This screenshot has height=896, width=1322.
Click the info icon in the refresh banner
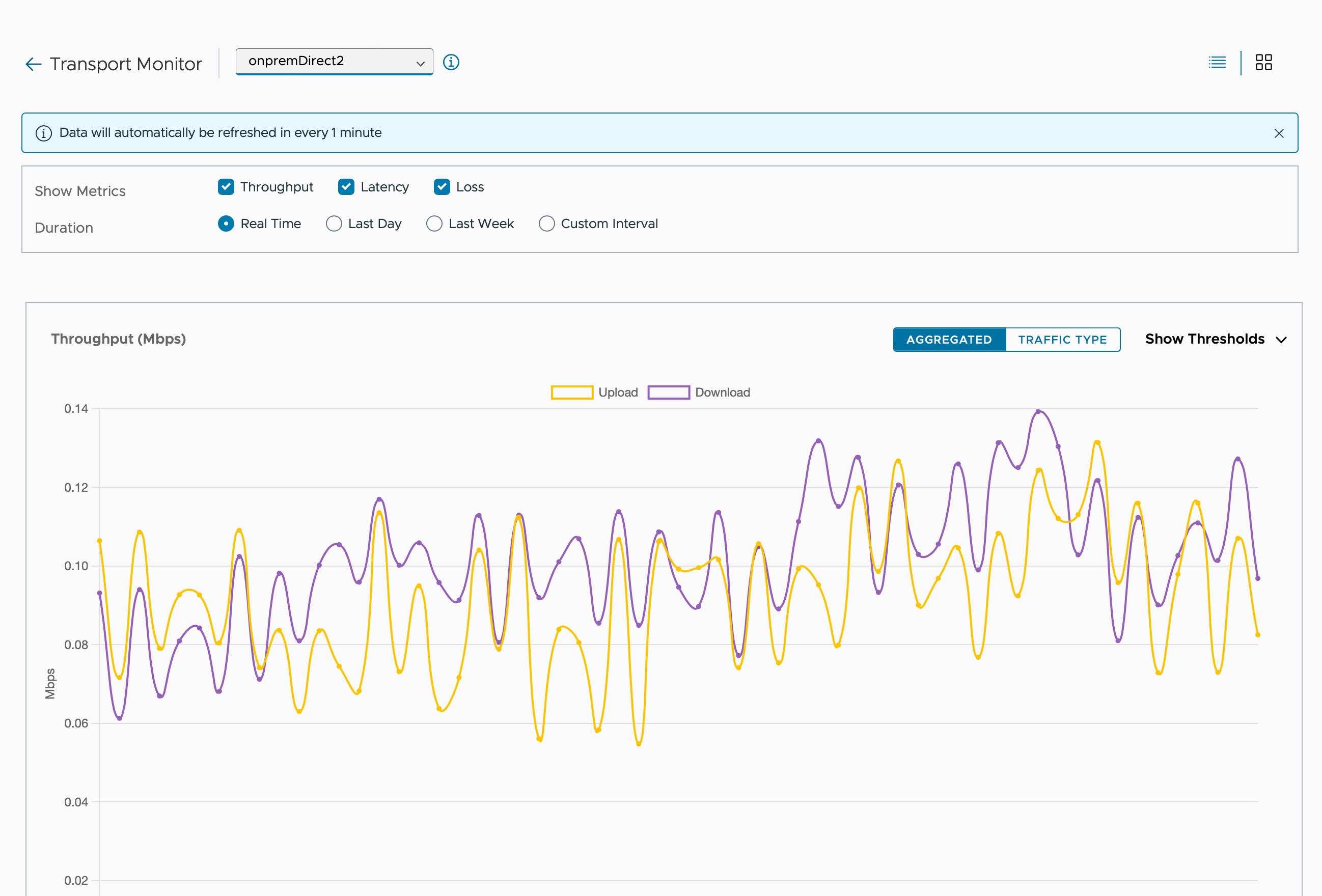point(44,133)
